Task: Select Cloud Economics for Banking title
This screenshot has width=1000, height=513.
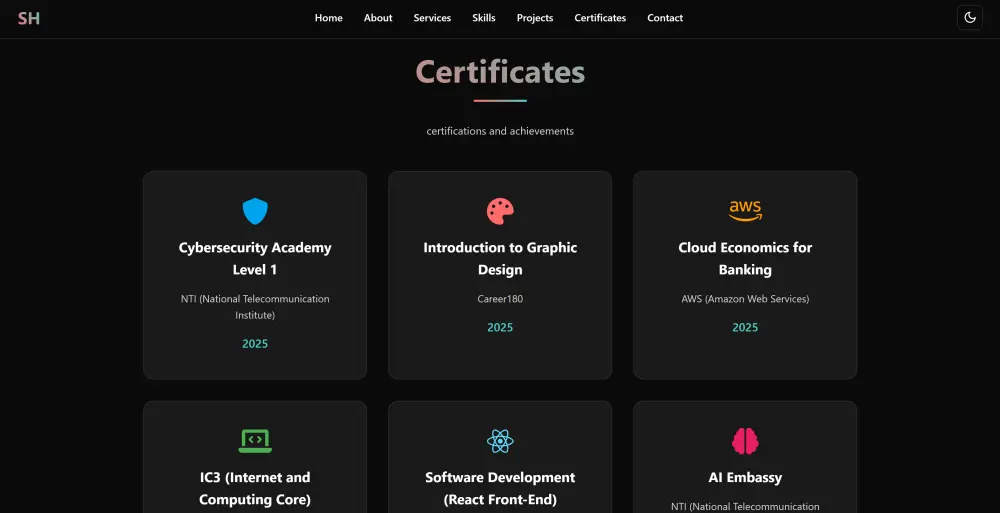Action: 745,258
